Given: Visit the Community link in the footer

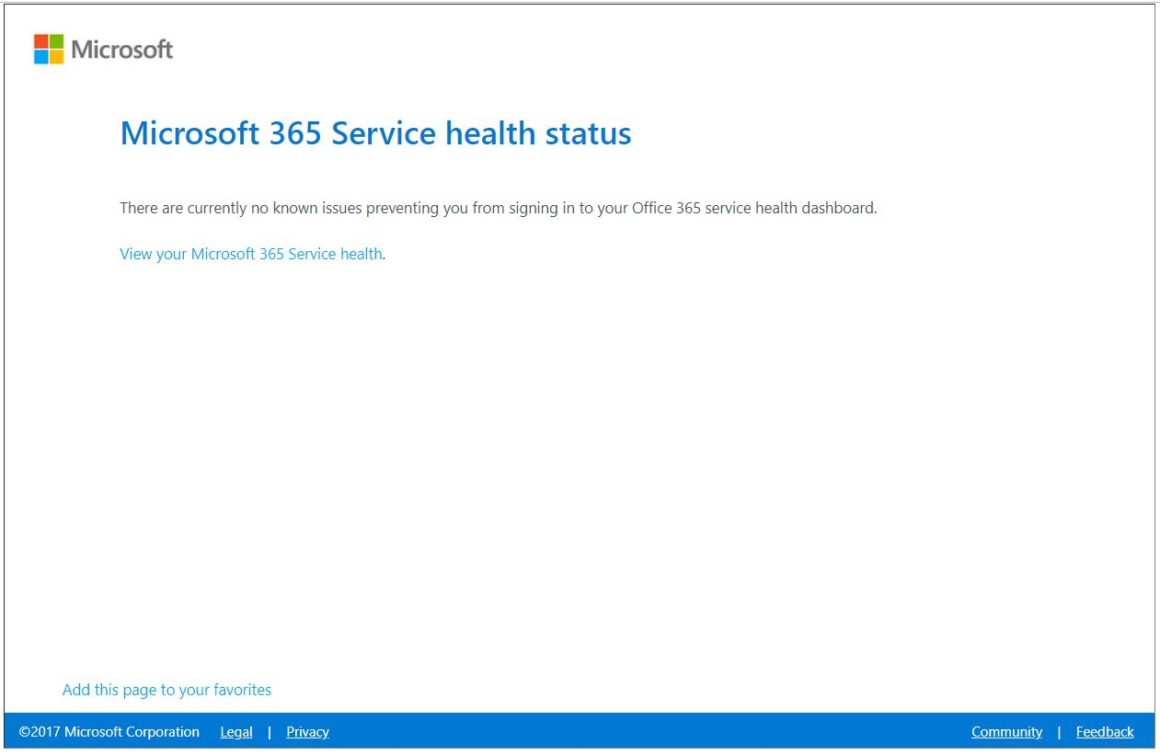Looking at the screenshot, I should coord(1006,731).
